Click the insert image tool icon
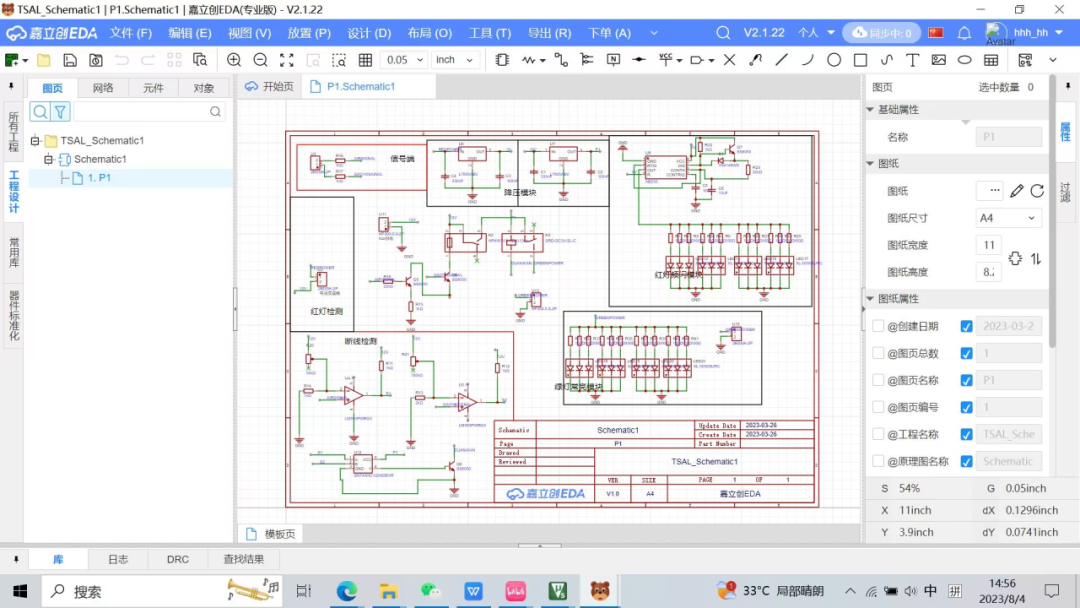This screenshot has width=1080, height=608. 938,60
